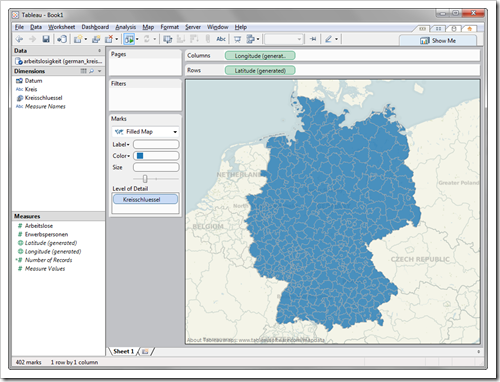Open the Format menu
The height and width of the screenshot is (382, 500).
pyautogui.click(x=170, y=27)
